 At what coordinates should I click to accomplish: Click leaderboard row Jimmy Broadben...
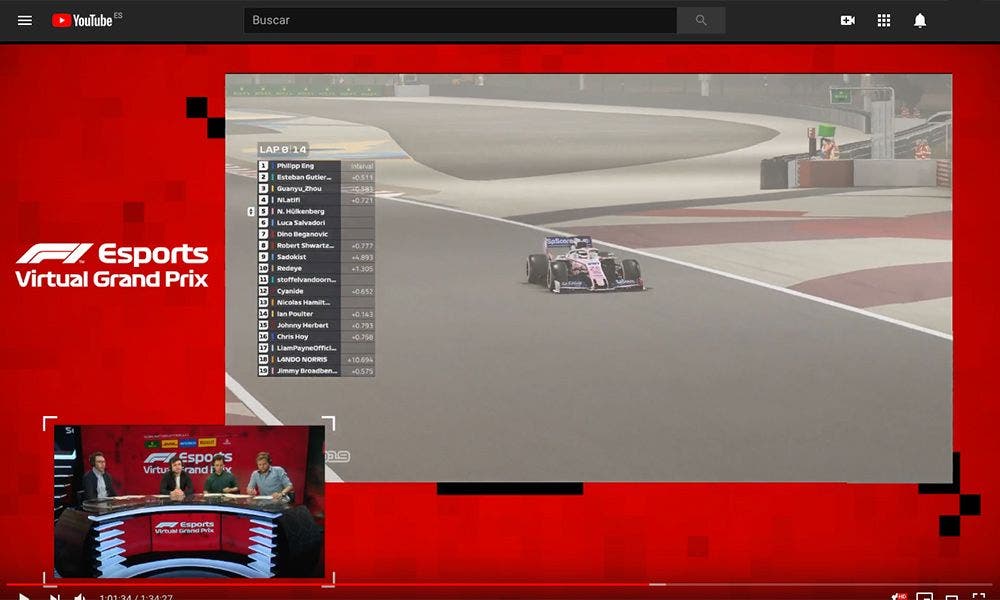click(x=316, y=371)
